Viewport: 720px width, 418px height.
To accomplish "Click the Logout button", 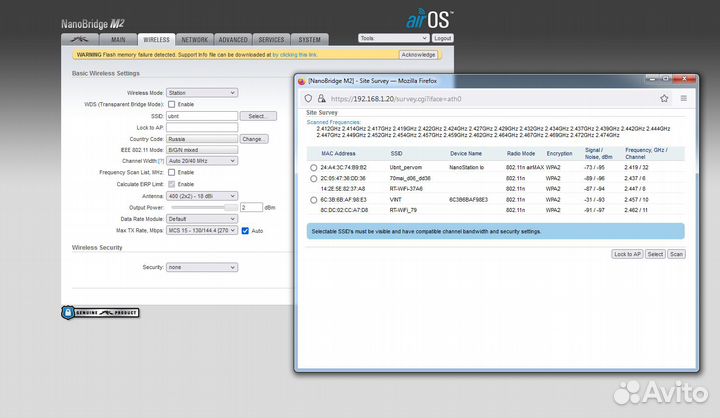I will click(x=443, y=38).
